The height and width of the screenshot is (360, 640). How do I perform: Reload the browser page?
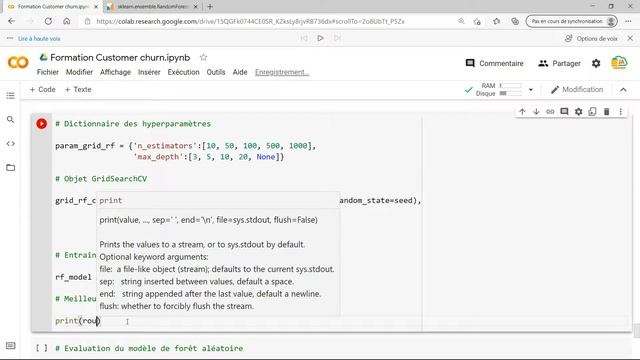[x=48, y=21]
